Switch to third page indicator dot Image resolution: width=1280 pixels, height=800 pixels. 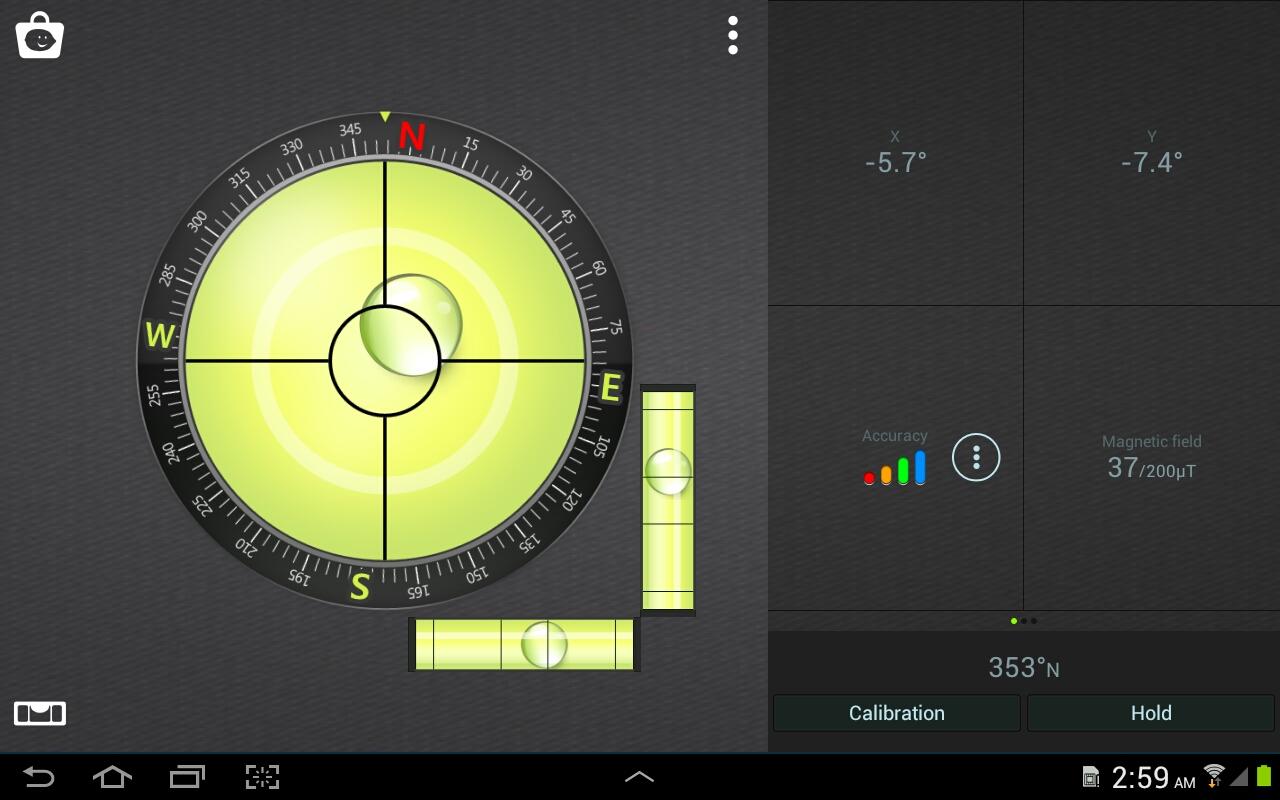[x=1034, y=621]
